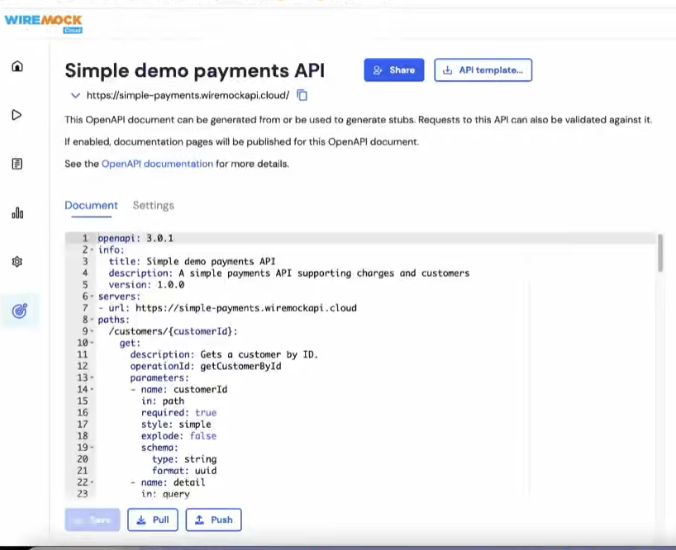Open the play triangle sidebar icon

tap(16, 115)
